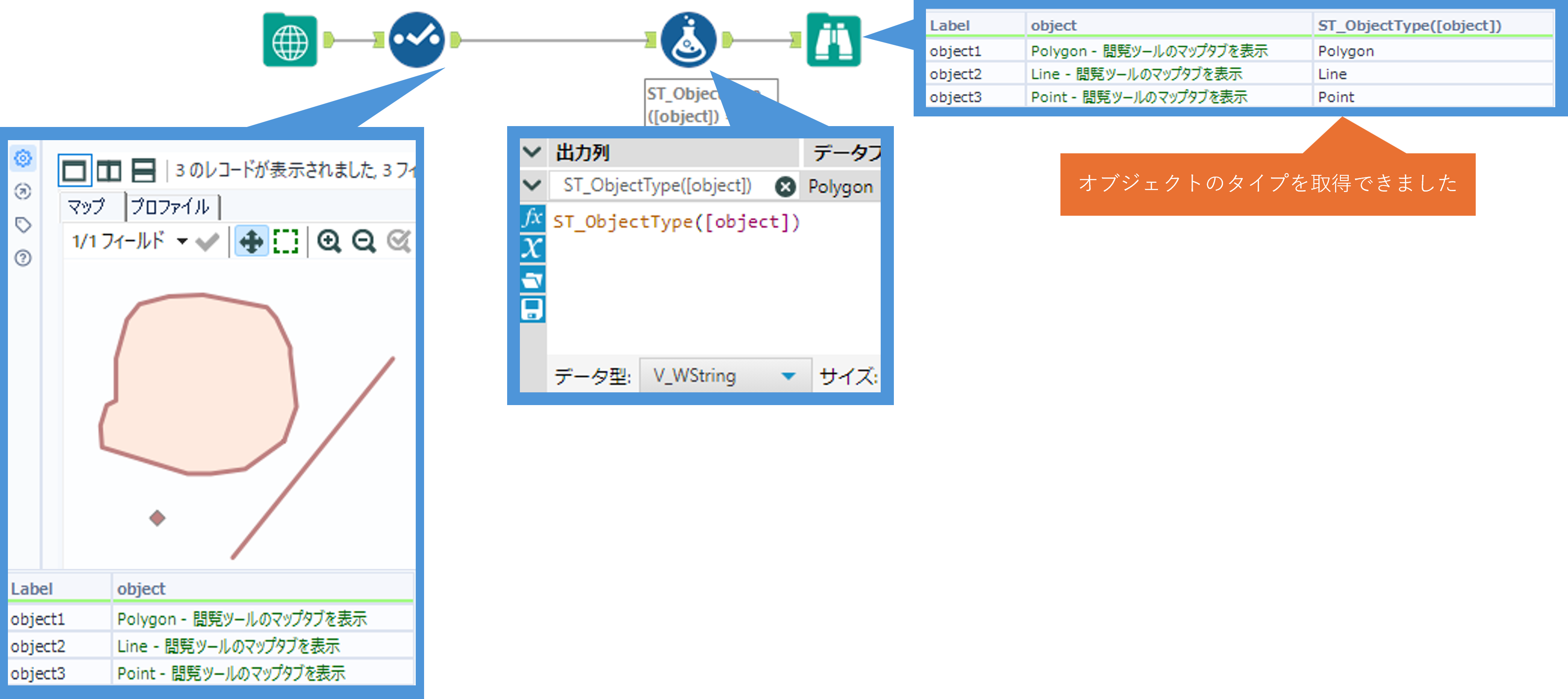Image resolution: width=1568 pixels, height=699 pixels.
Task: Click the save expression disk icon
Action: coord(532,310)
